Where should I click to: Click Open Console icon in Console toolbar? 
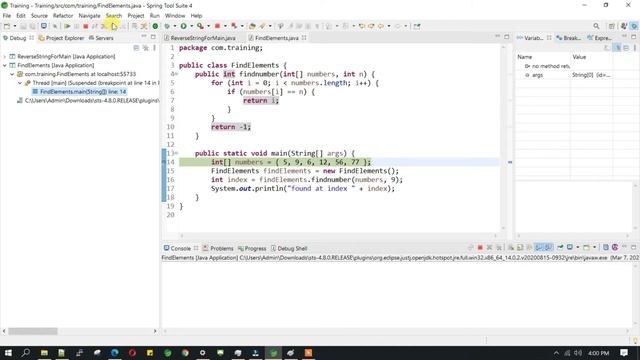(x=587, y=248)
